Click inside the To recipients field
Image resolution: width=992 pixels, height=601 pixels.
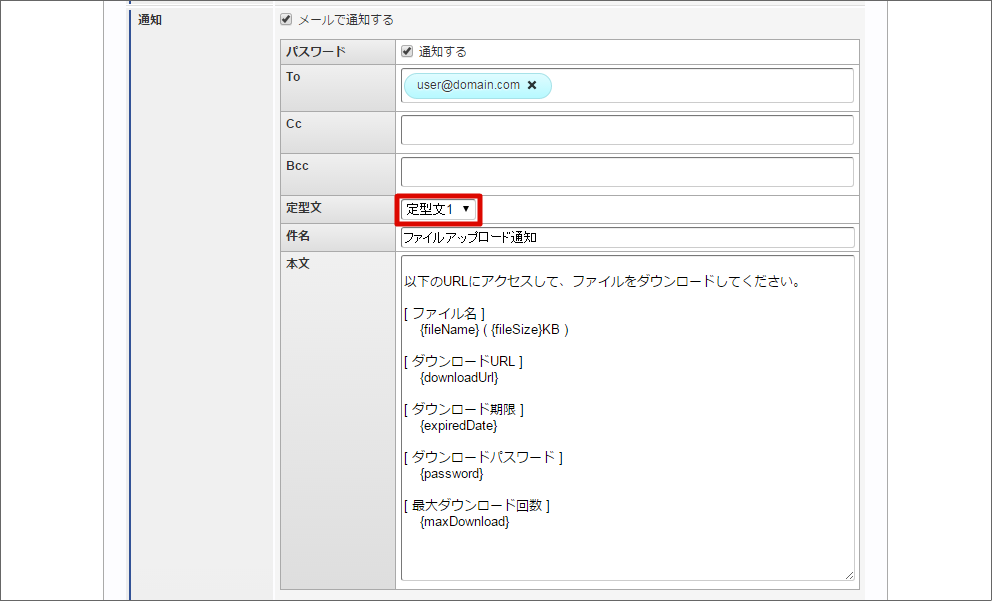[627, 85]
